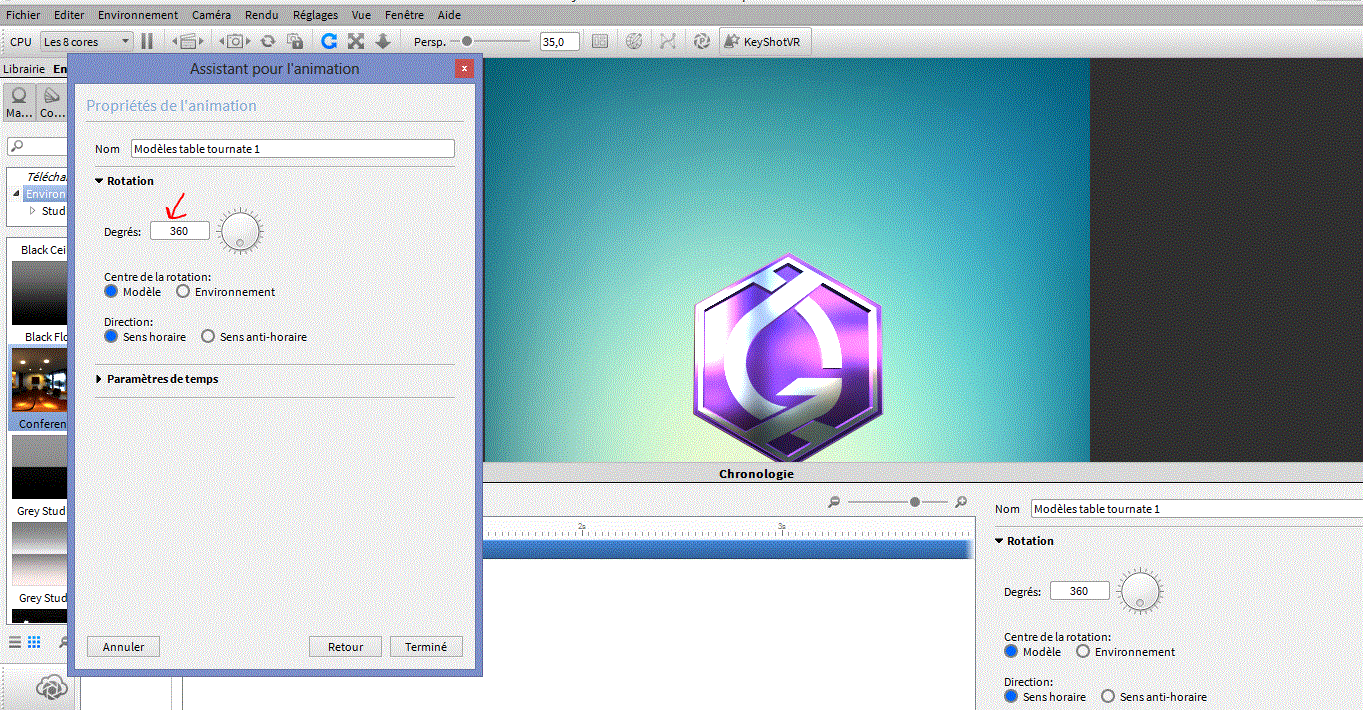The image size is (1363, 710).
Task: Expand Paramètres de temps section
Action: click(99, 379)
